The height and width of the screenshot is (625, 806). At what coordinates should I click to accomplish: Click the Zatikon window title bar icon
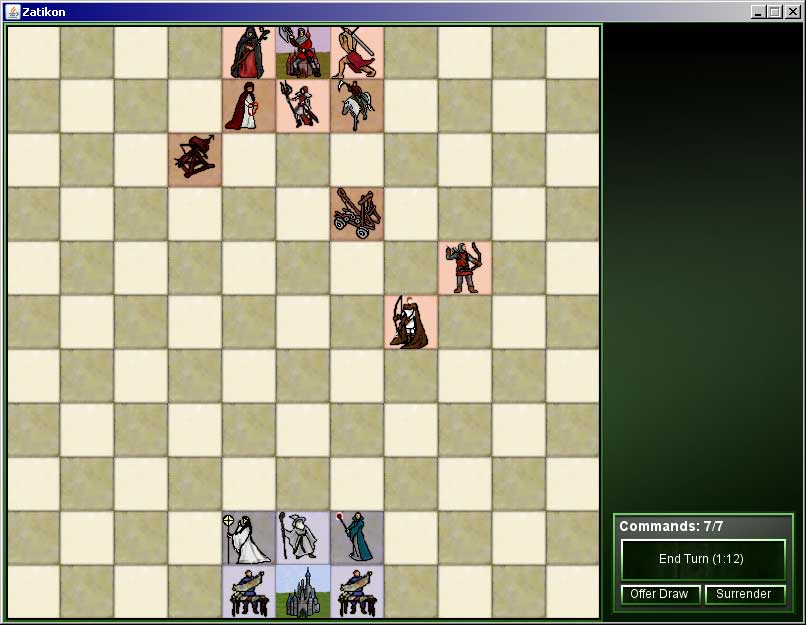12,10
